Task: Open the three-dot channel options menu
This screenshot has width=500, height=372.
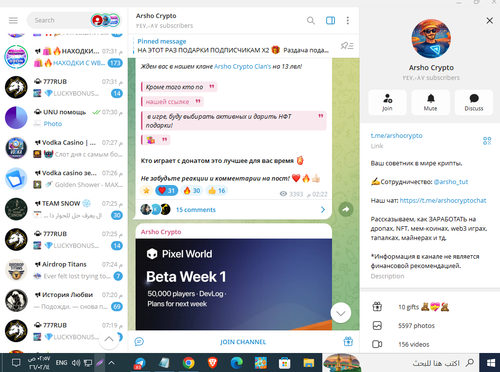Action: click(348, 21)
